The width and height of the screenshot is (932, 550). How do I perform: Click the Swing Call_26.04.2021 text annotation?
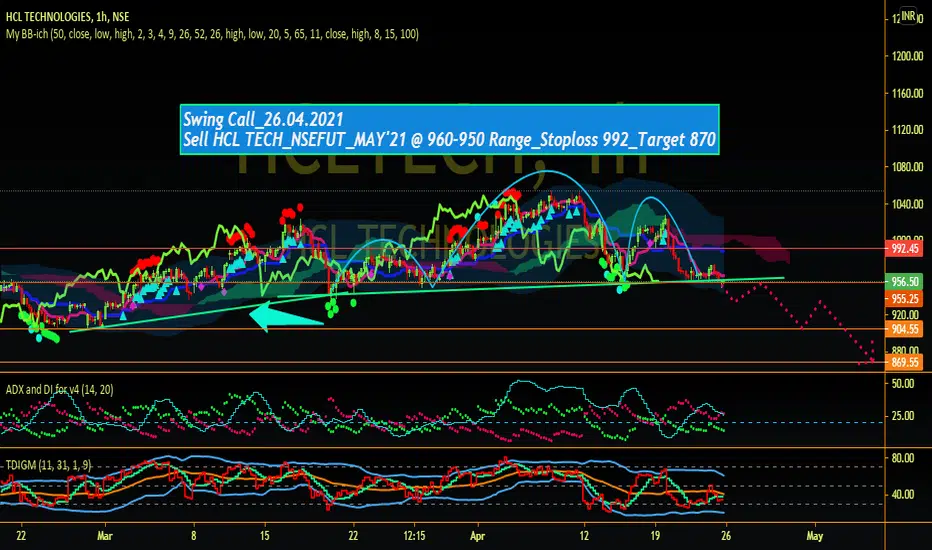point(449,129)
